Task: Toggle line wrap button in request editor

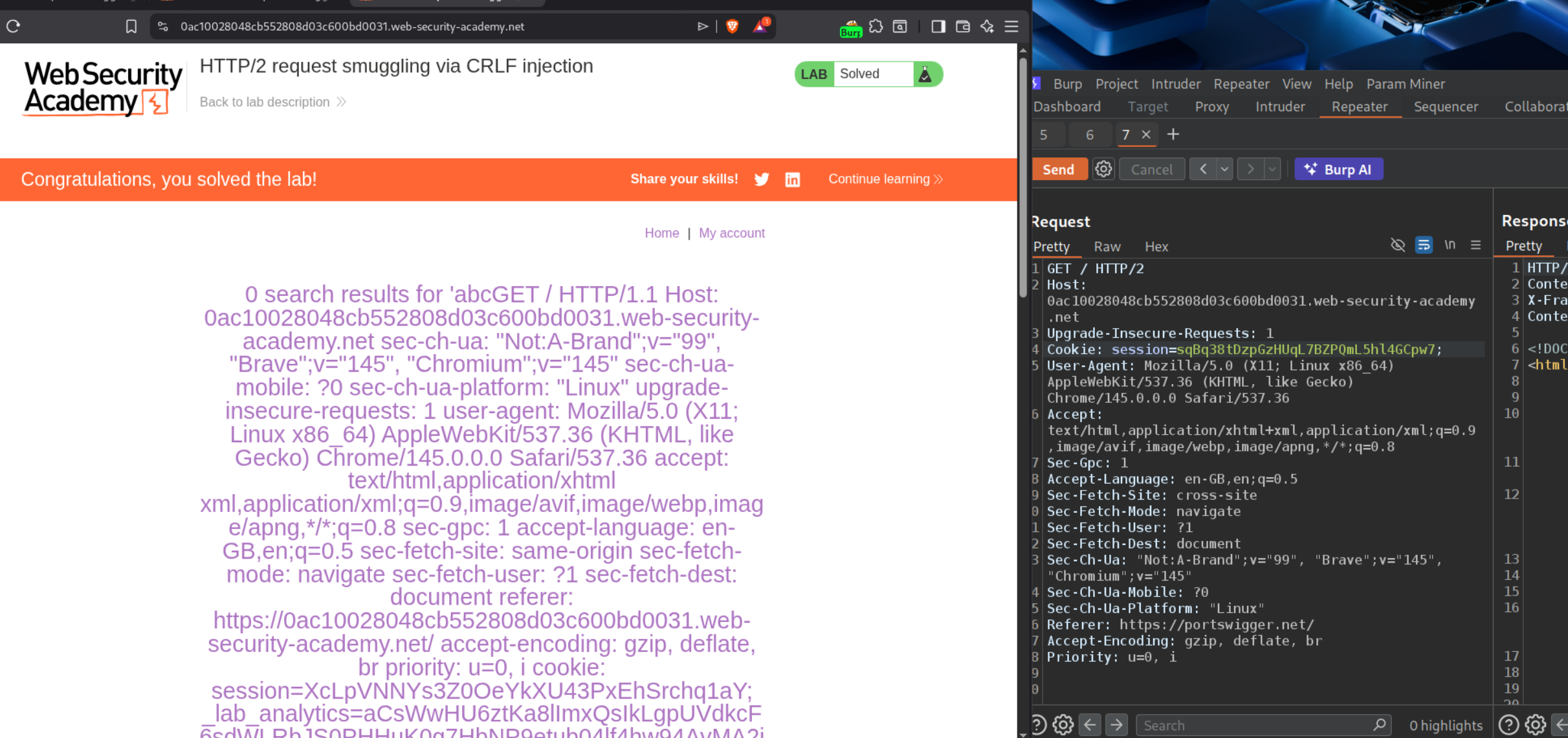Action: coord(1424,245)
